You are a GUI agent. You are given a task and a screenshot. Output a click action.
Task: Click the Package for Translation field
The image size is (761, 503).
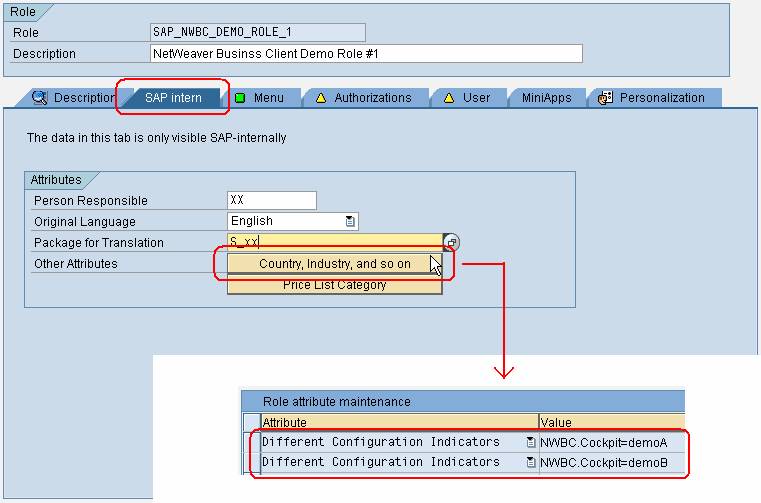tap(335, 242)
